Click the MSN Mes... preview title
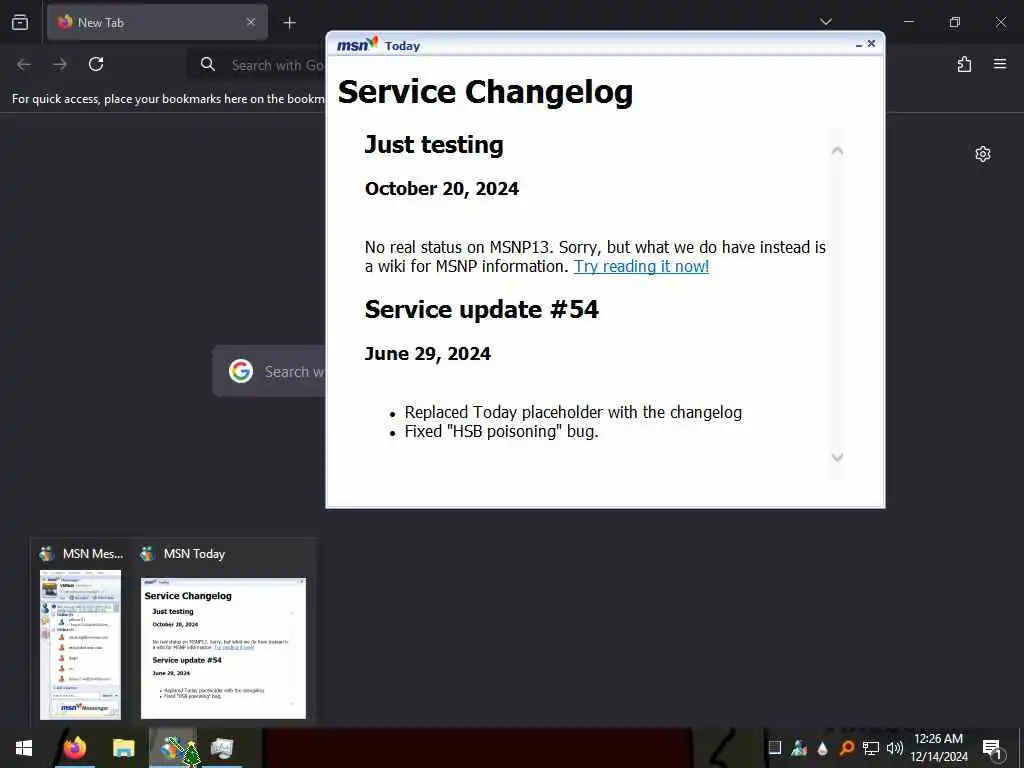 tap(93, 554)
